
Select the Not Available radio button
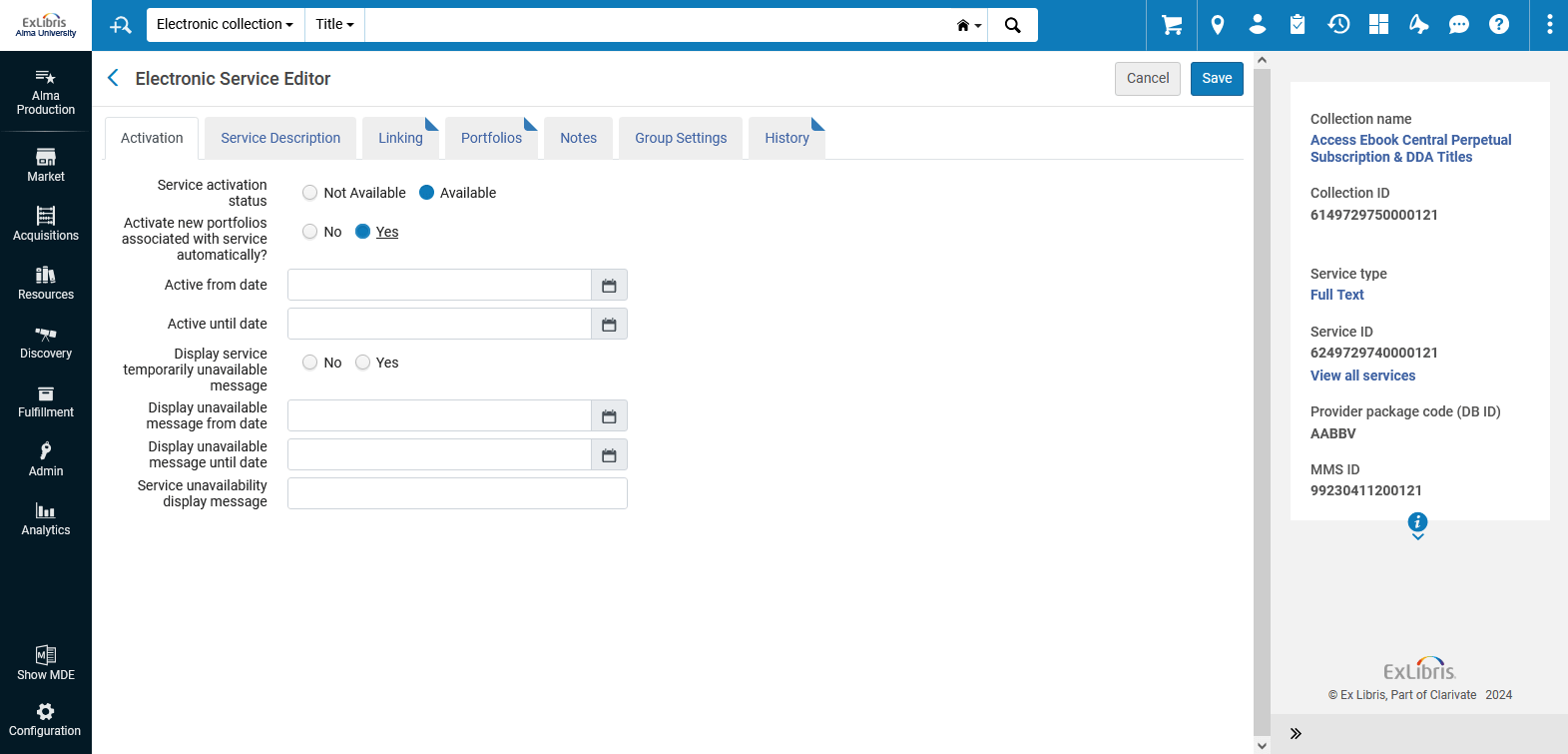point(310,193)
